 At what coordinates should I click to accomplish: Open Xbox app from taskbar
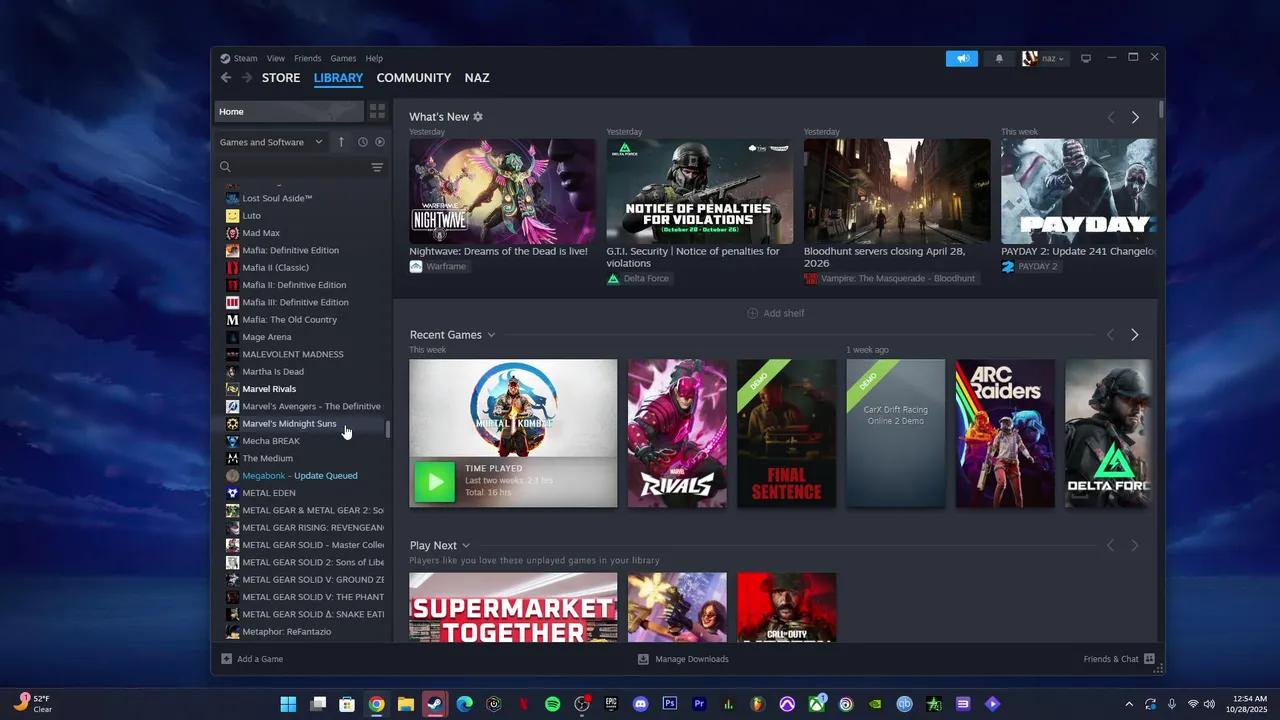click(x=817, y=704)
